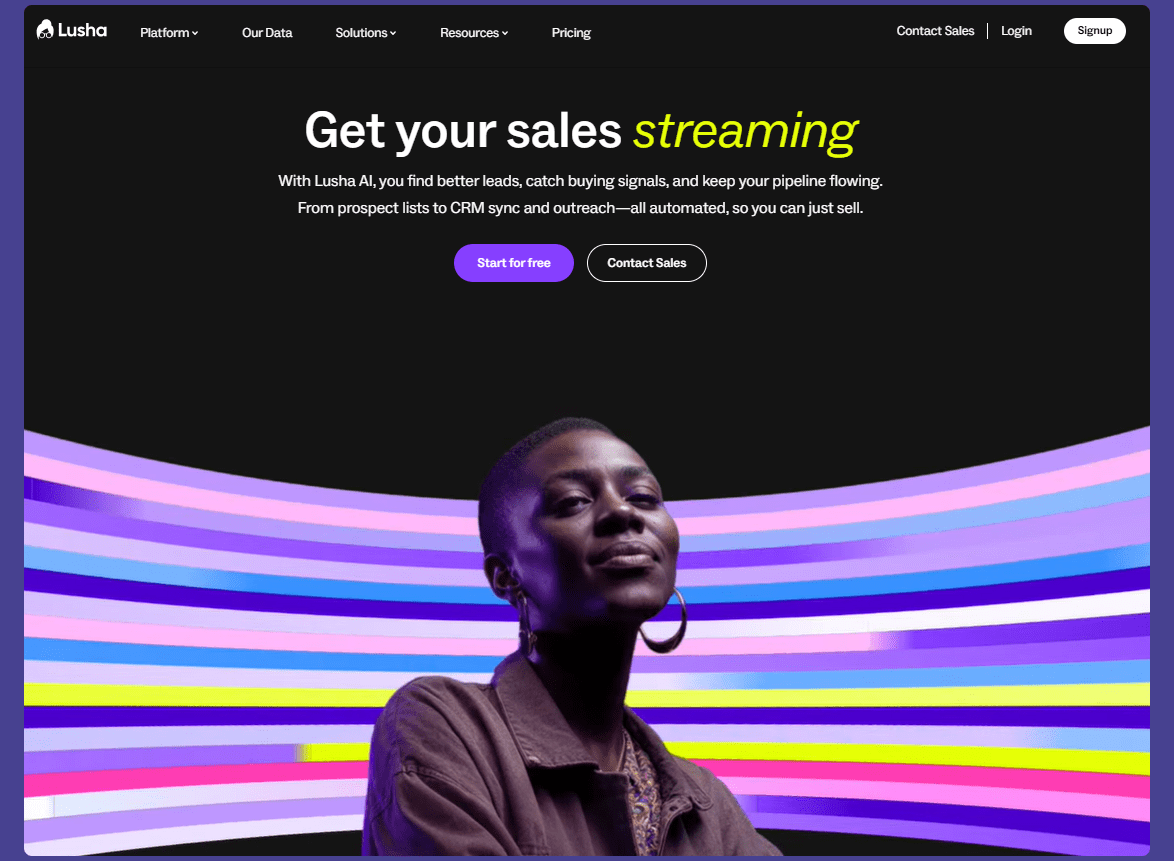Click the hoop earring in the photo
1174x861 pixels.
[x=665, y=620]
